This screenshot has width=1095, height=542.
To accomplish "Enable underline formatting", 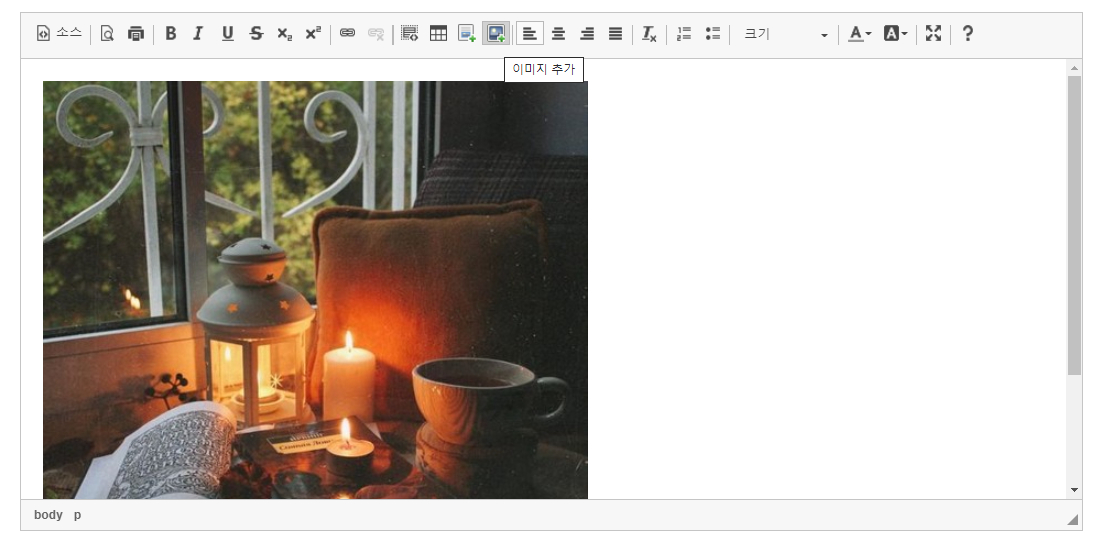I will tap(227, 34).
